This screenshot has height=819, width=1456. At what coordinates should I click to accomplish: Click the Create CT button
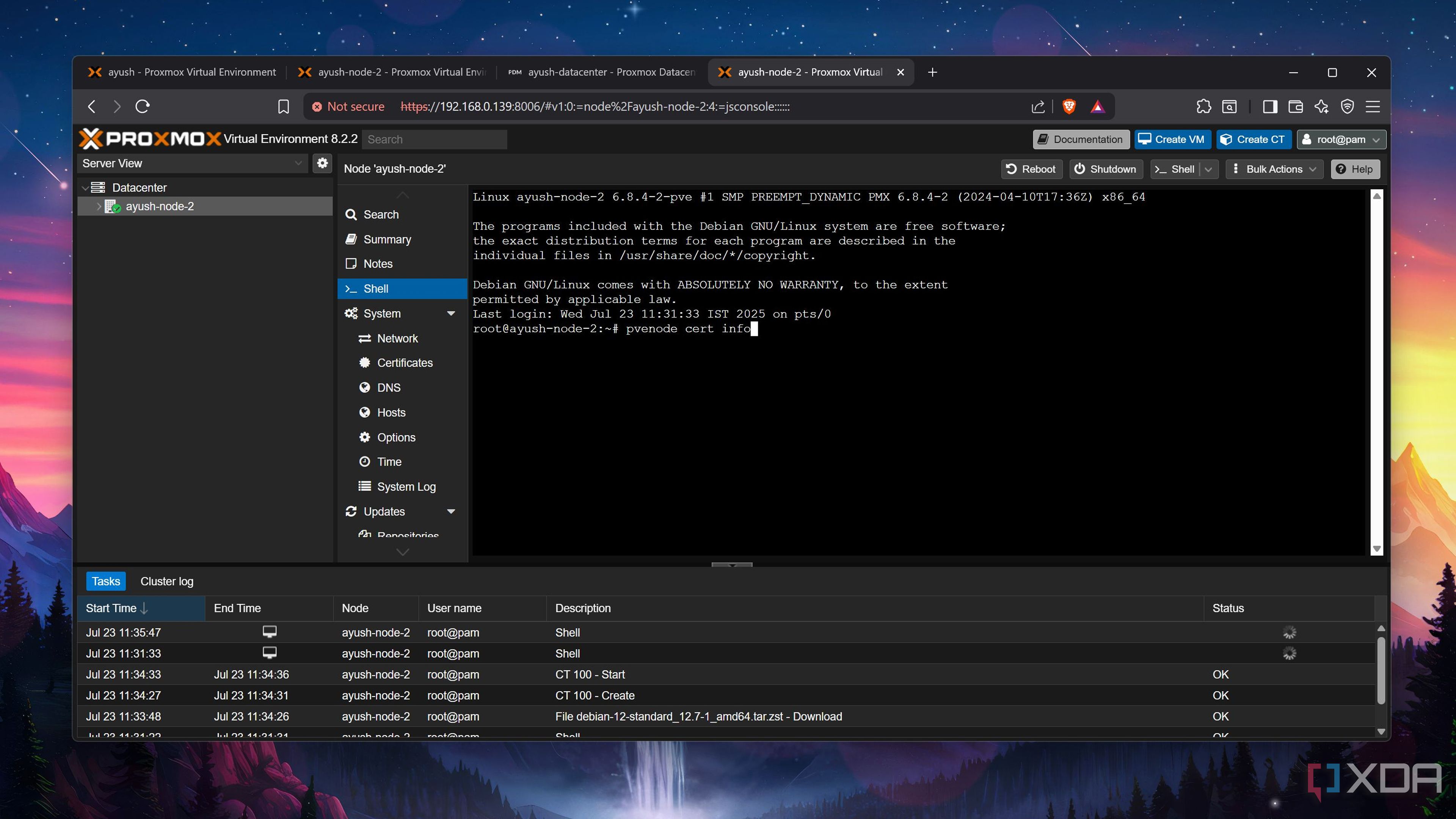tap(1254, 140)
